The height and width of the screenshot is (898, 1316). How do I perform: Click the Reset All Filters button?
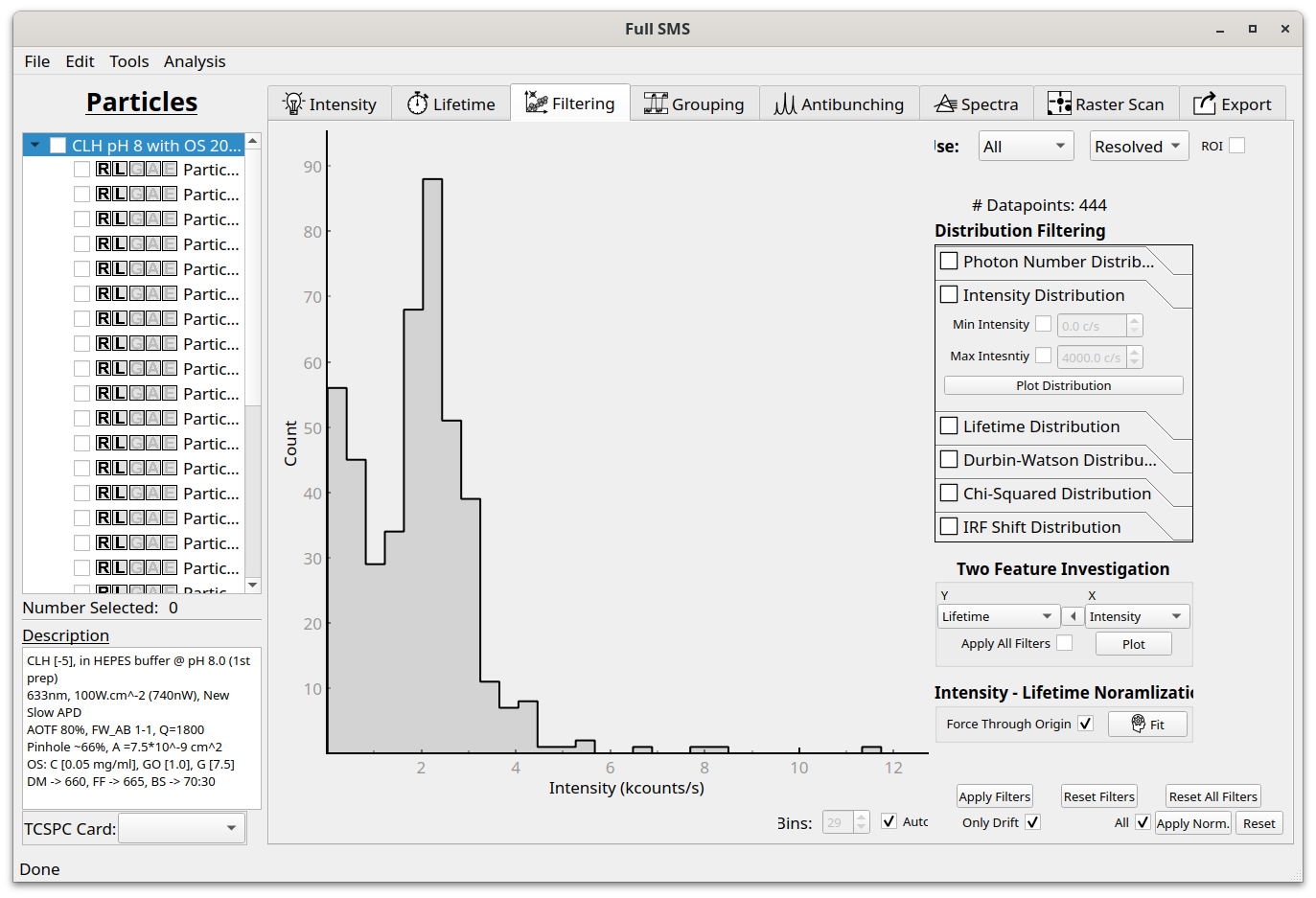tap(1213, 796)
